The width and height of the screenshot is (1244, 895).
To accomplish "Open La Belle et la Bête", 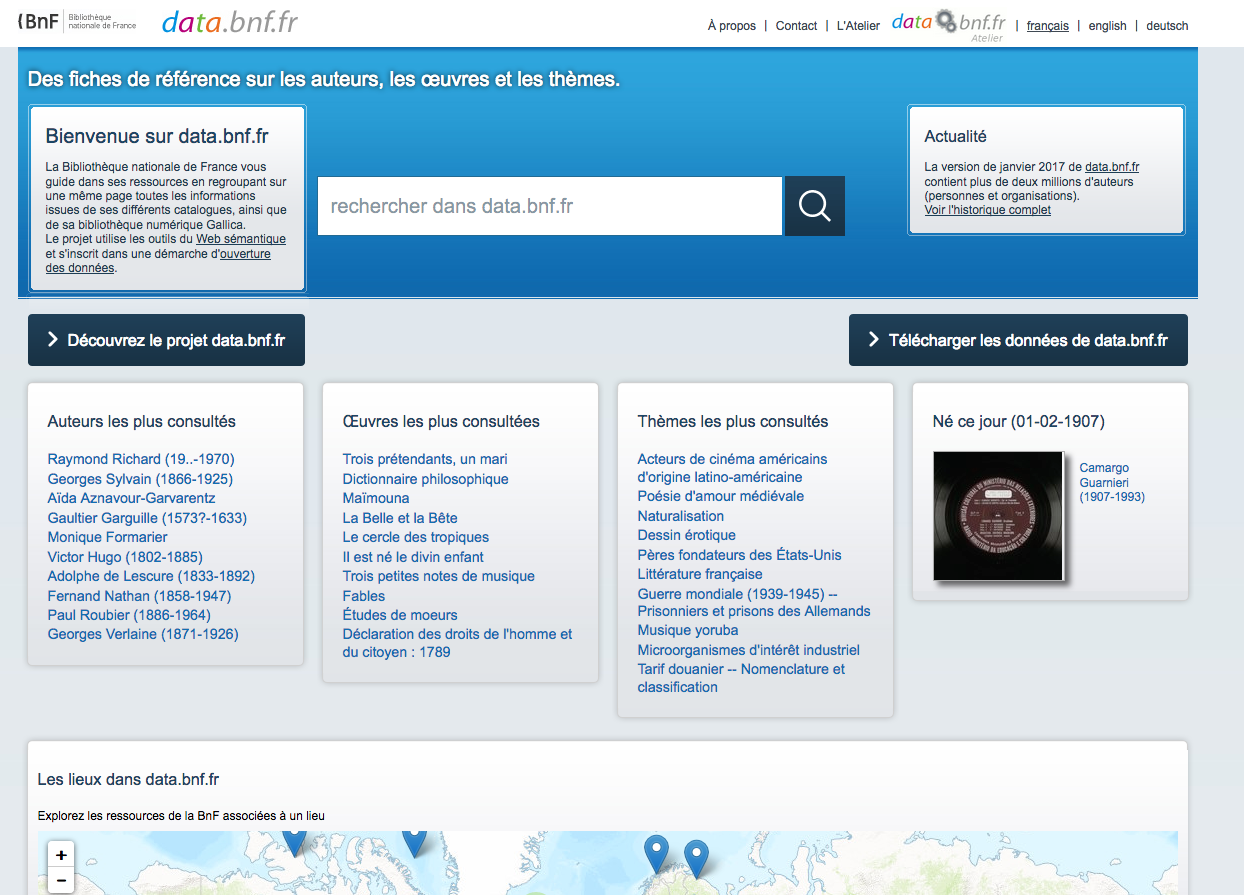I will (x=400, y=518).
